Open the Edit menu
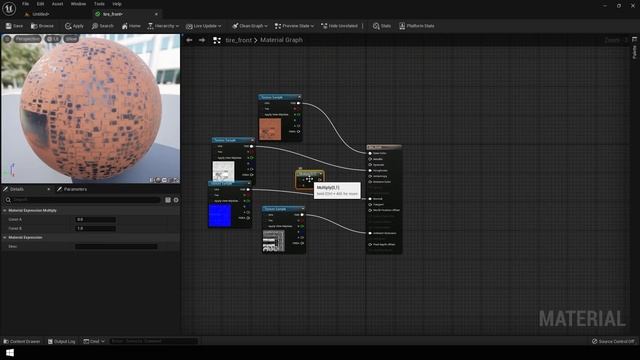640x360 pixels. (x=40, y=4)
